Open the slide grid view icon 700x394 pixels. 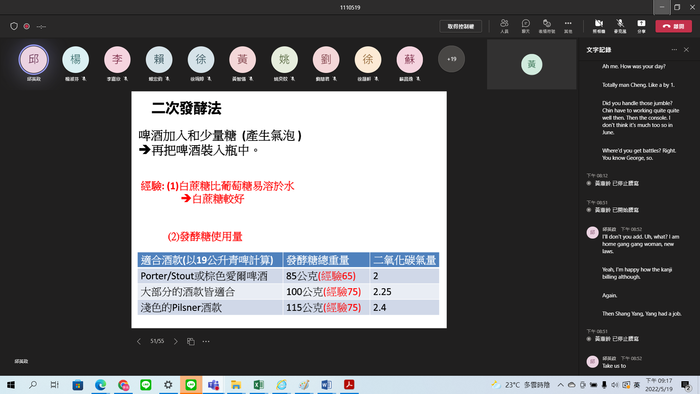(x=191, y=341)
